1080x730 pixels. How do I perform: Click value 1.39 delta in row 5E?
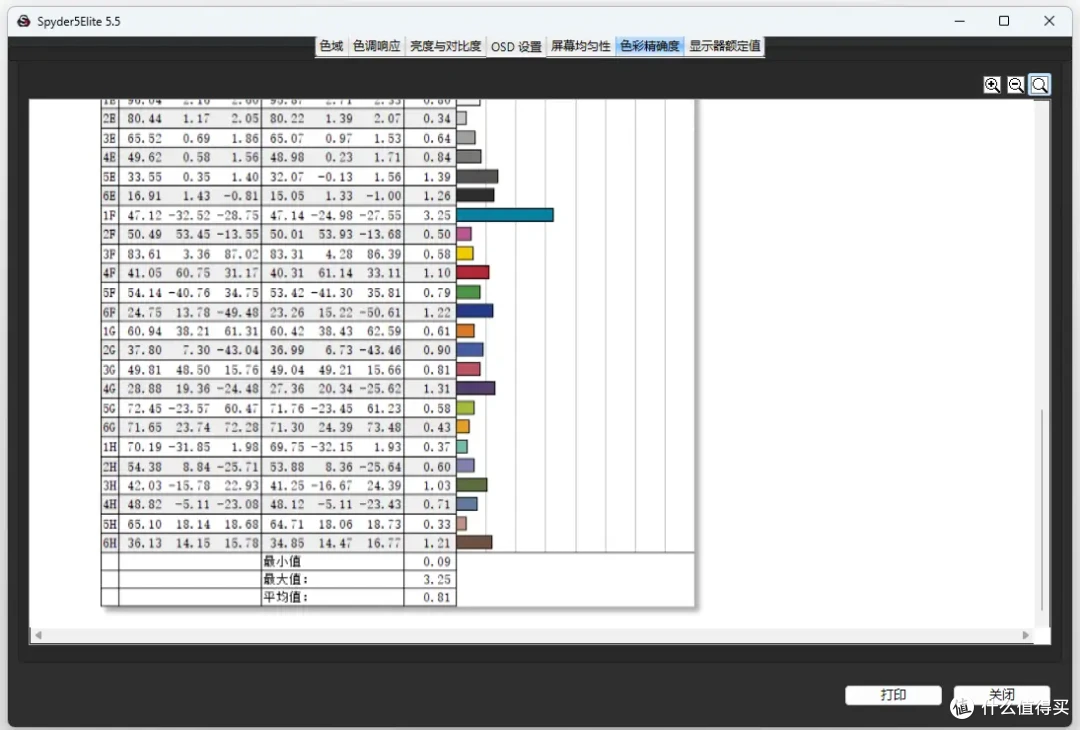tap(437, 177)
